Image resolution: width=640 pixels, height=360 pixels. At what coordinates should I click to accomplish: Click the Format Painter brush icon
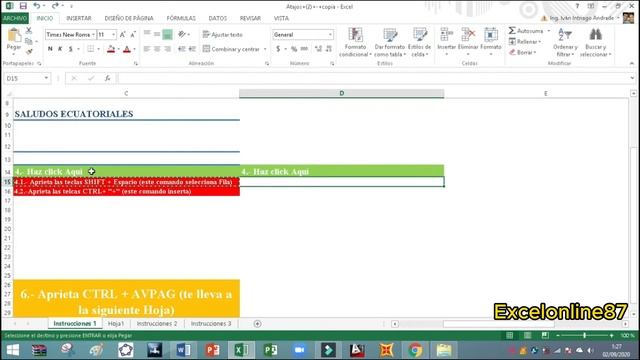pyautogui.click(x=29, y=52)
